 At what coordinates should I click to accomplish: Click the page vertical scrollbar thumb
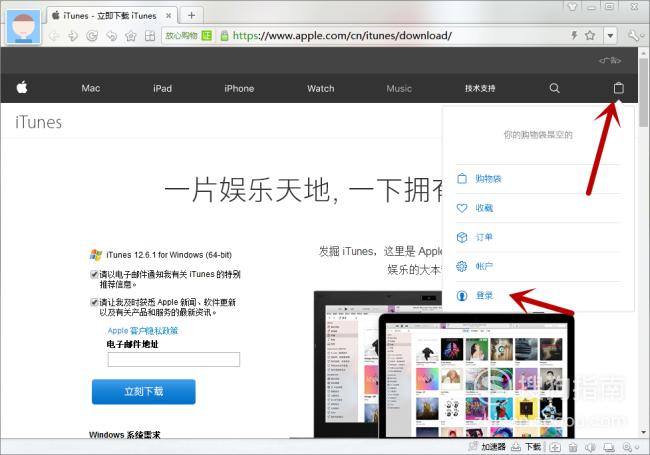(x=644, y=92)
